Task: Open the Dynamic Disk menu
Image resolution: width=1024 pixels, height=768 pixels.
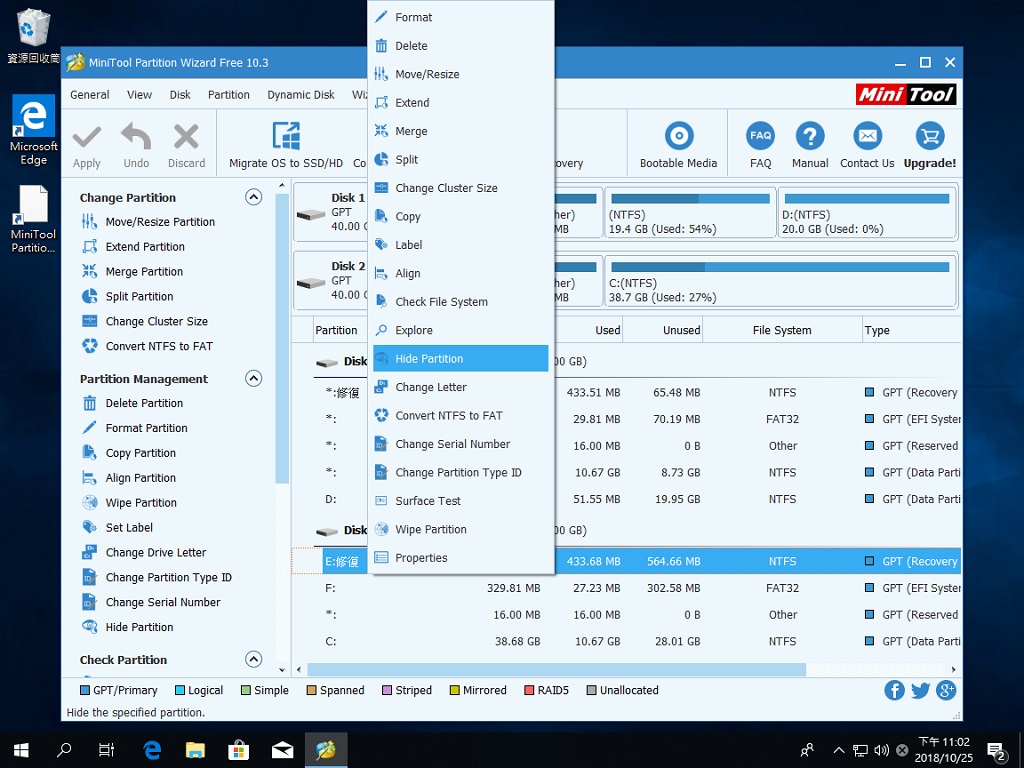Action: tap(300, 95)
